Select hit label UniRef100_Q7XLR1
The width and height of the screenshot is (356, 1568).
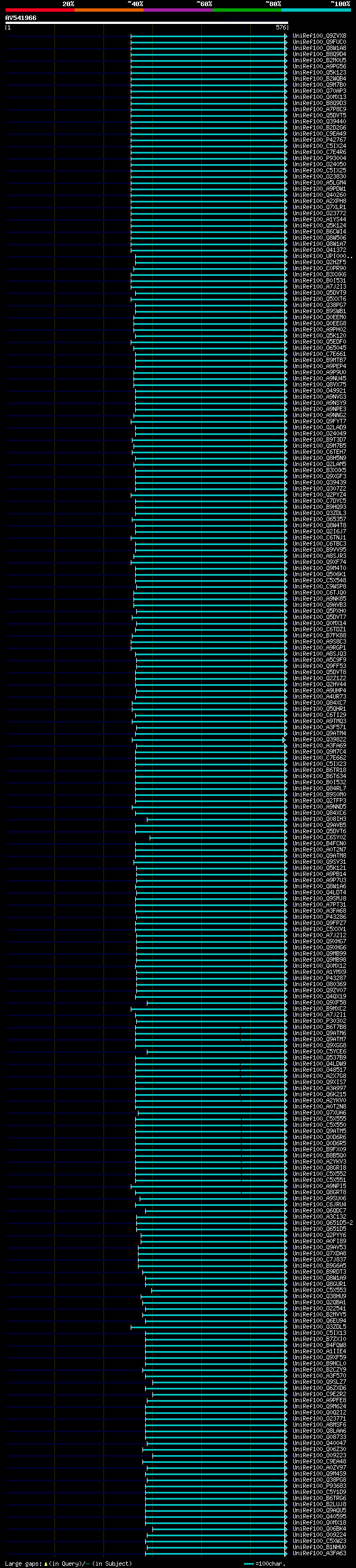coord(319,207)
